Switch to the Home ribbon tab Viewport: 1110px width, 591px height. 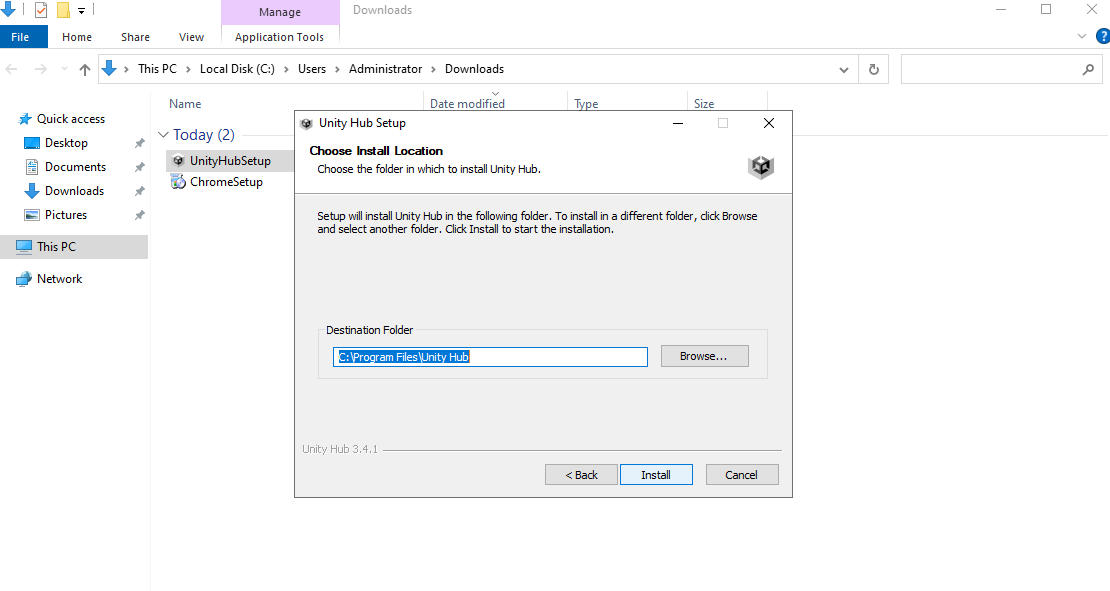coord(76,37)
